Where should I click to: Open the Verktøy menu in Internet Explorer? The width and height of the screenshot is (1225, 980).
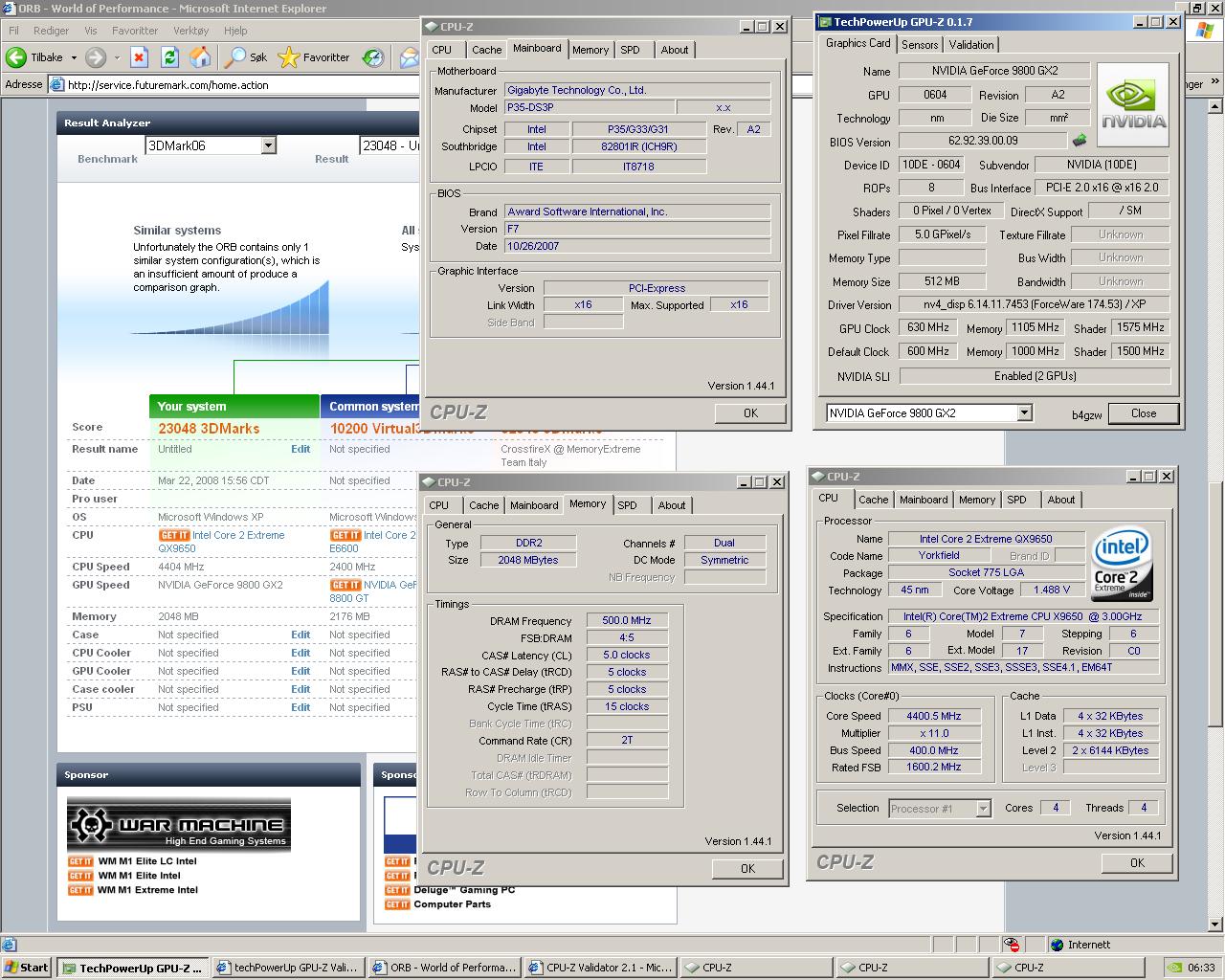(191, 31)
